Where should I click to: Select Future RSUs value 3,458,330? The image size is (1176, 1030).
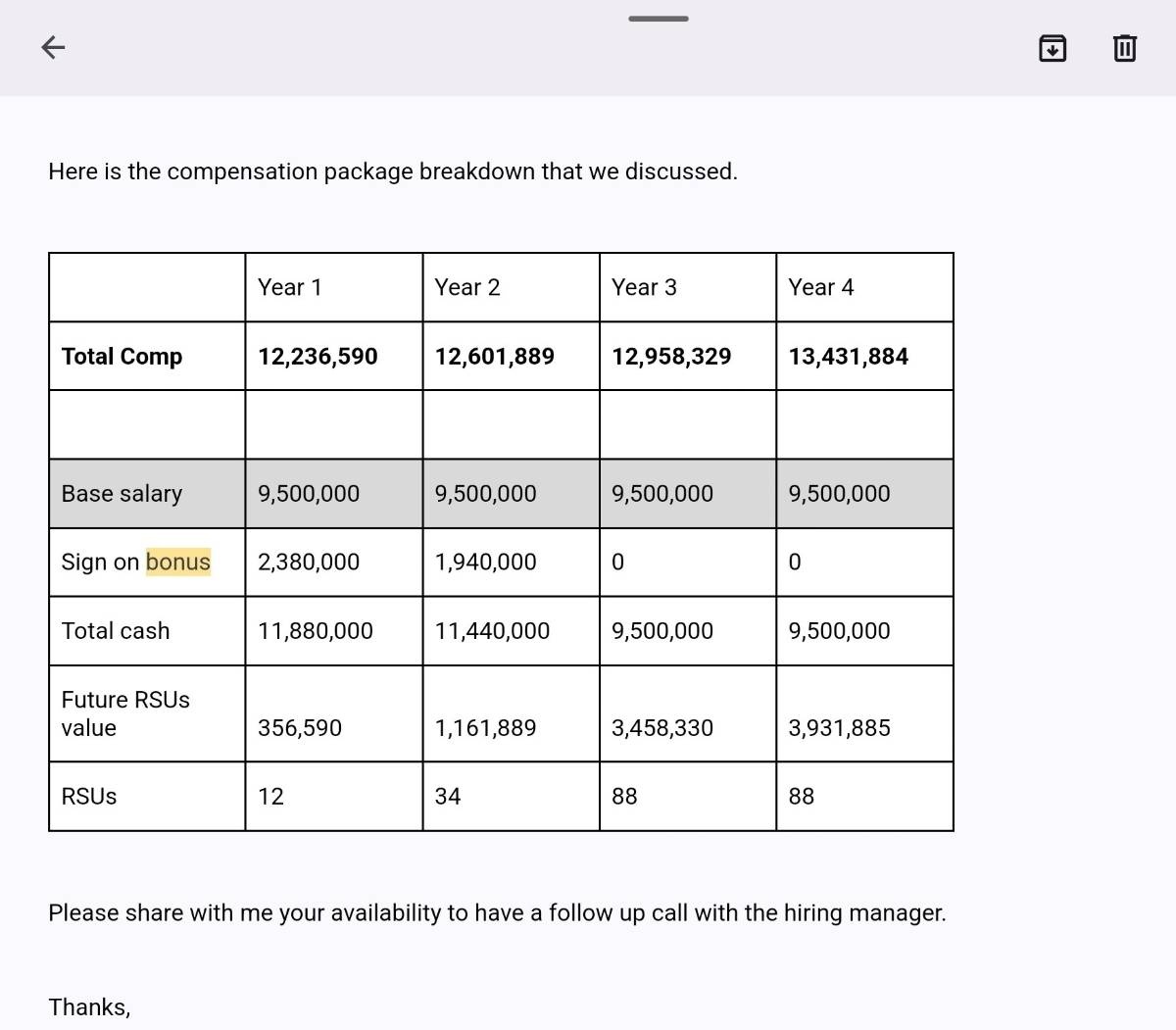[662, 727]
